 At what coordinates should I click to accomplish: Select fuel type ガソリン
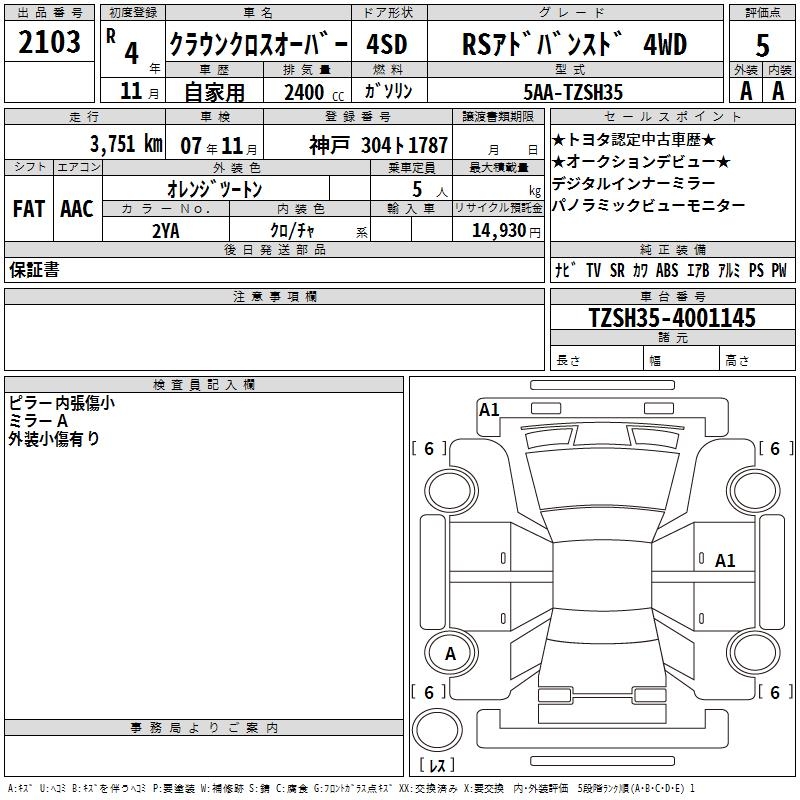click(x=388, y=91)
